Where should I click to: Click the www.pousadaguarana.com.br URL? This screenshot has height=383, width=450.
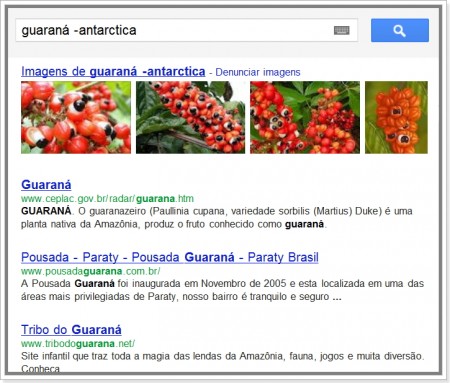pyautogui.click(x=91, y=271)
